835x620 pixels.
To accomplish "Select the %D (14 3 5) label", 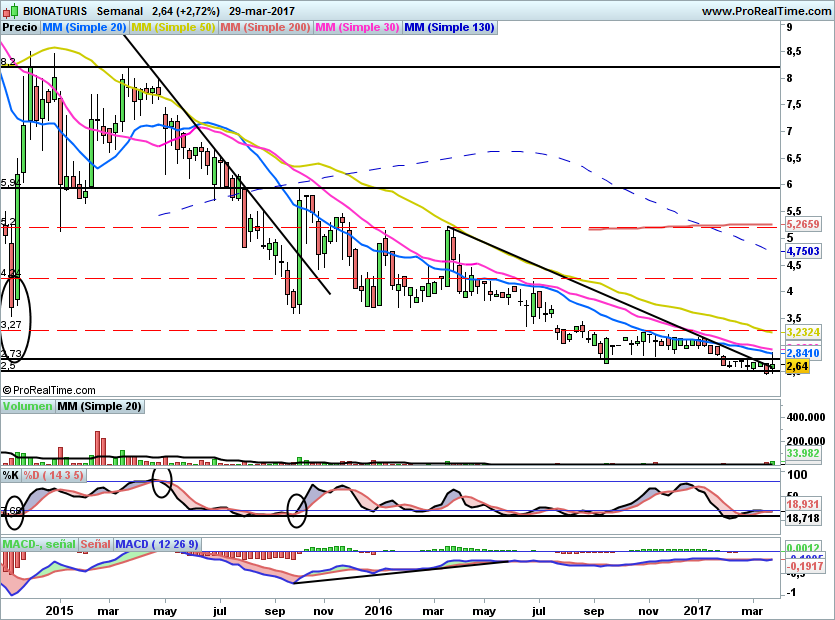I will pos(53,475).
